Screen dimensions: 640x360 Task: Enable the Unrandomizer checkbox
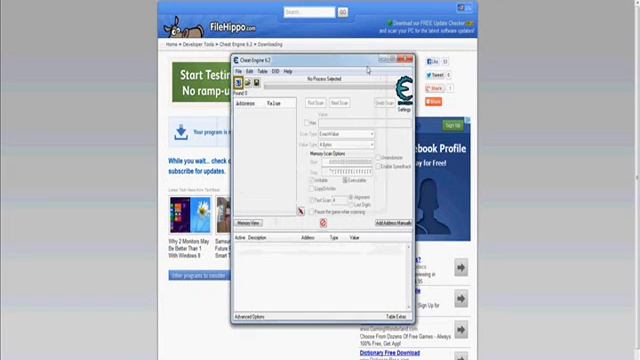coord(378,158)
